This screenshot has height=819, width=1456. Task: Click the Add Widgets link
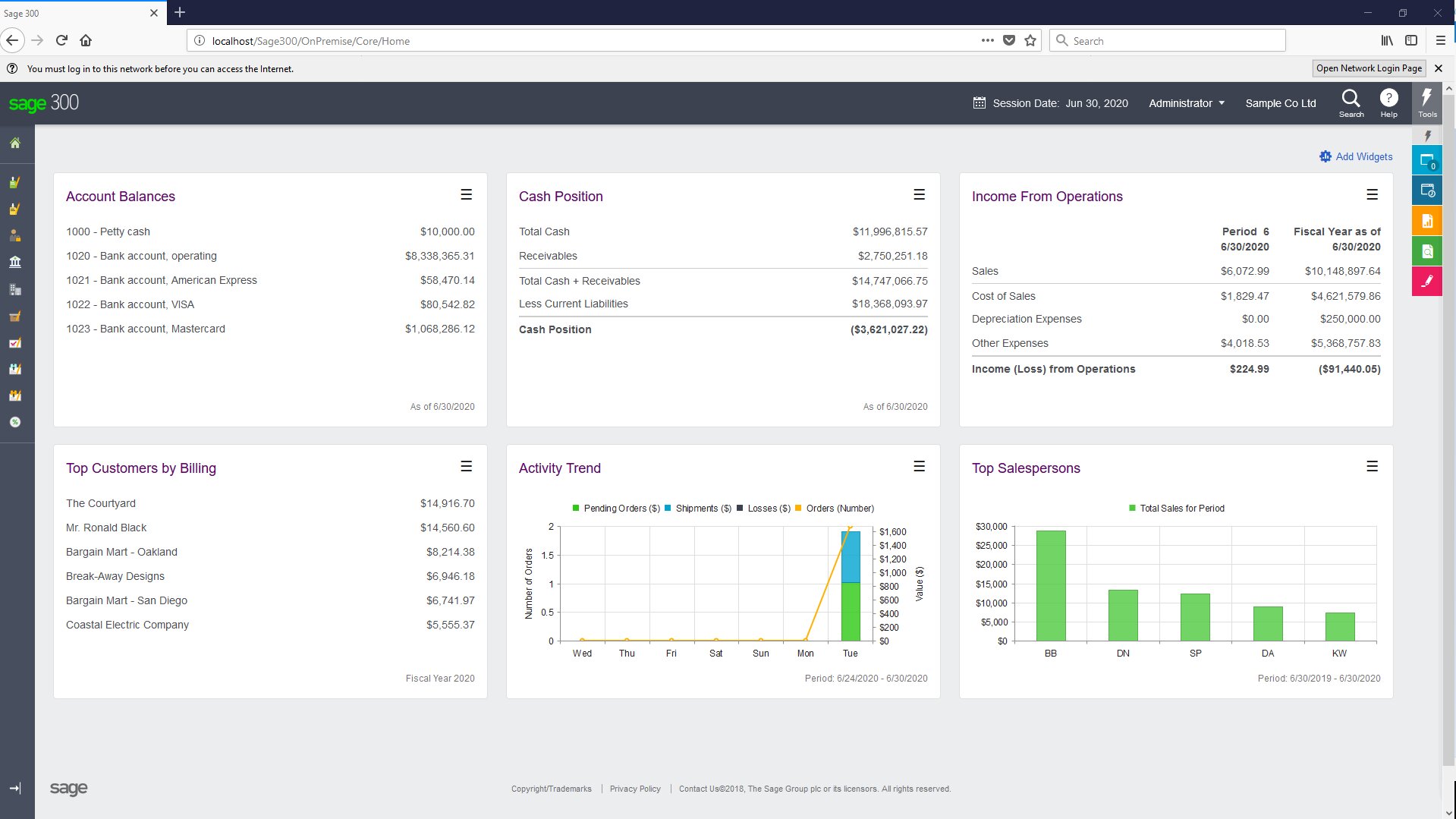coord(1363,156)
